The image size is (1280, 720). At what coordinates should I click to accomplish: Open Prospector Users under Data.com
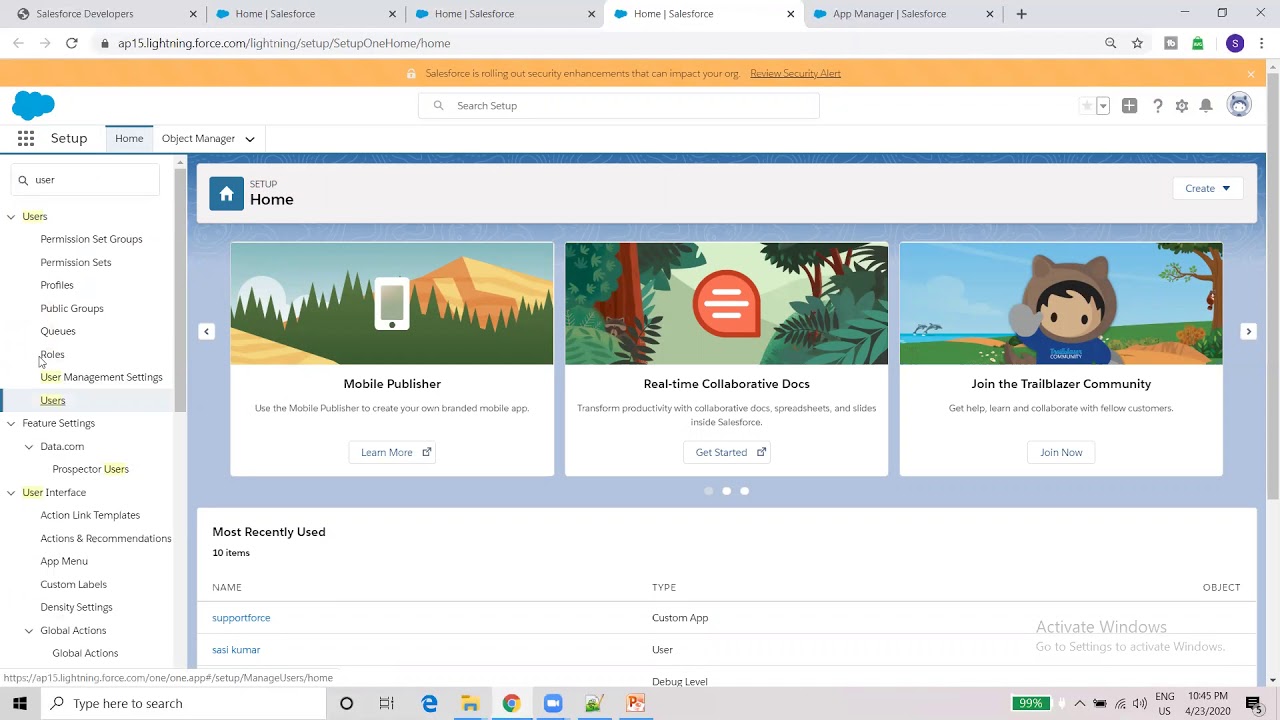[x=90, y=469]
